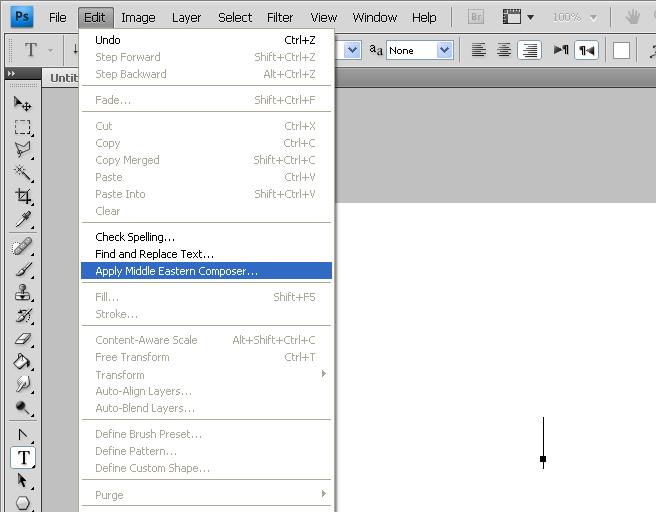656x512 pixels.
Task: Select the Crop tool
Action: point(23,195)
